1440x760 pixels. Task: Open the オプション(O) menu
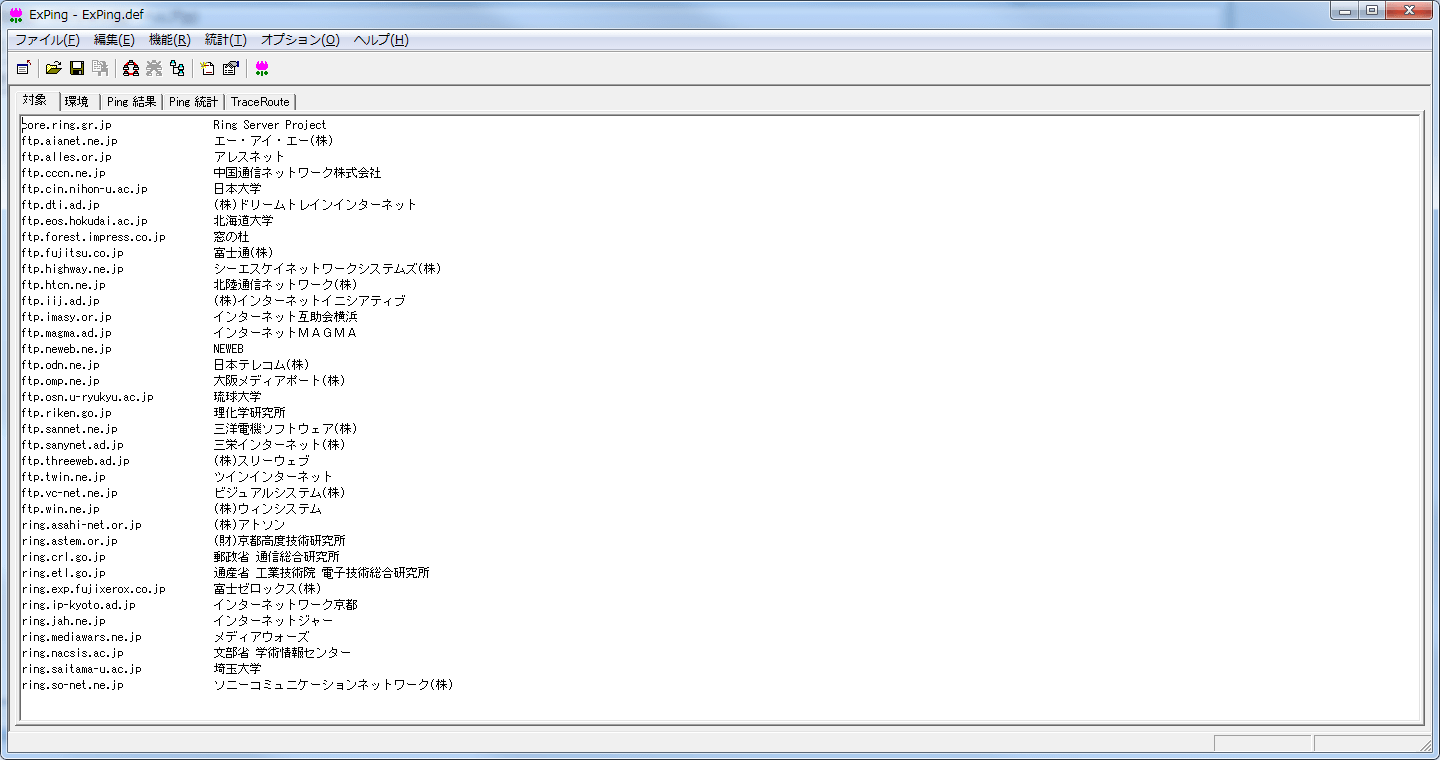300,40
